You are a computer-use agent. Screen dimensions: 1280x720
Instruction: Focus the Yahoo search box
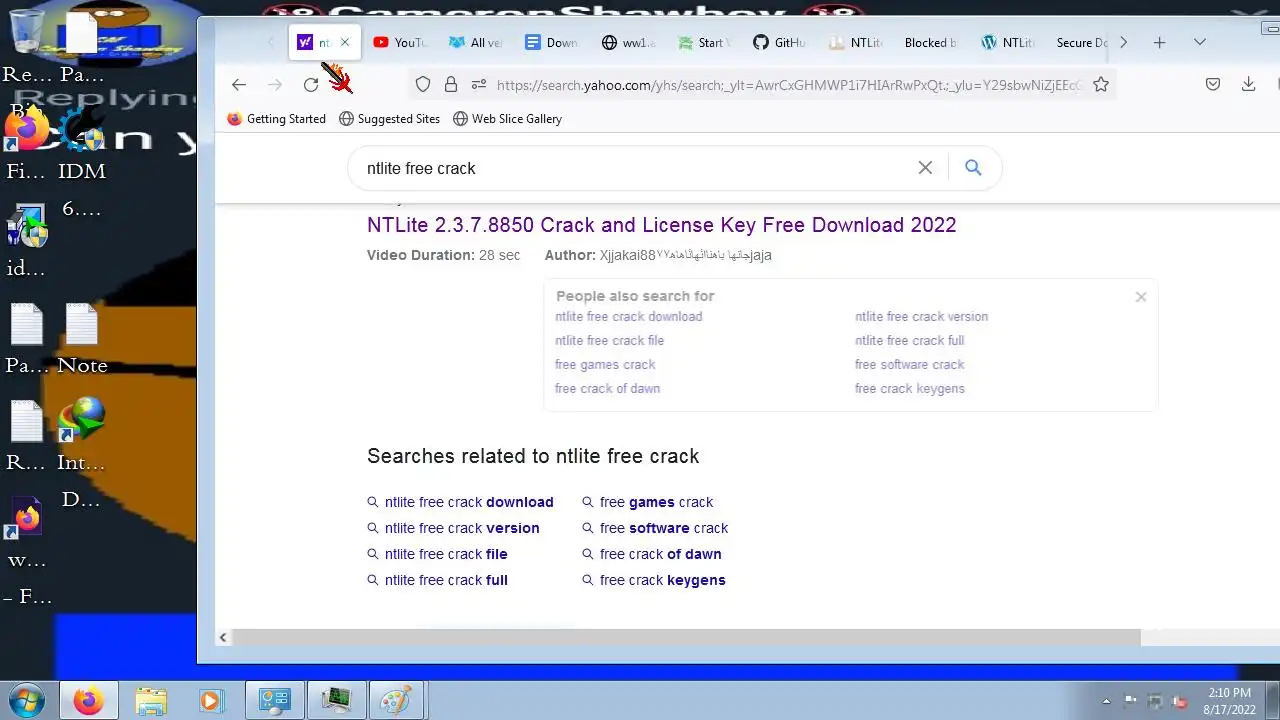point(635,168)
